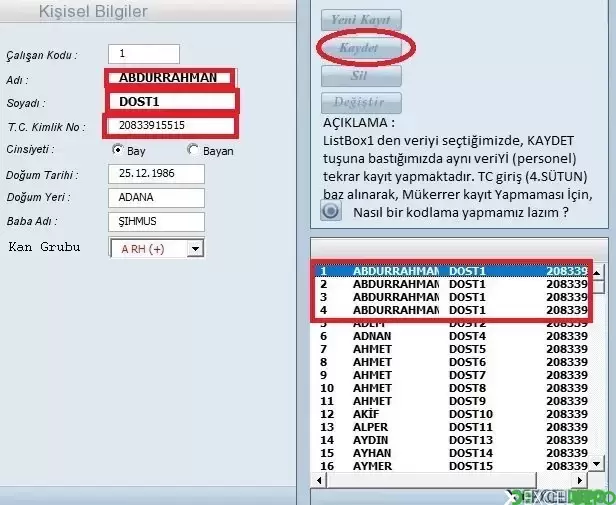Open the Kan Grubu dropdown arrow

click(x=195, y=248)
